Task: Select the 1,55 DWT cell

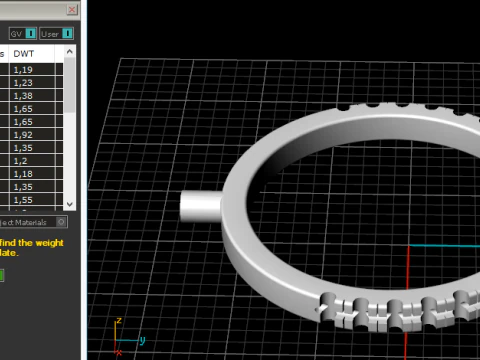Action: tap(32, 199)
